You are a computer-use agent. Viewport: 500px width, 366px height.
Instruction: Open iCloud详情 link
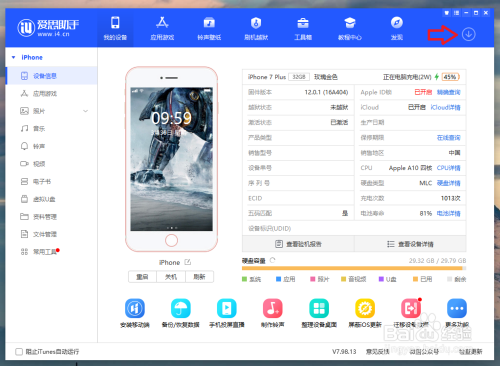445,107
